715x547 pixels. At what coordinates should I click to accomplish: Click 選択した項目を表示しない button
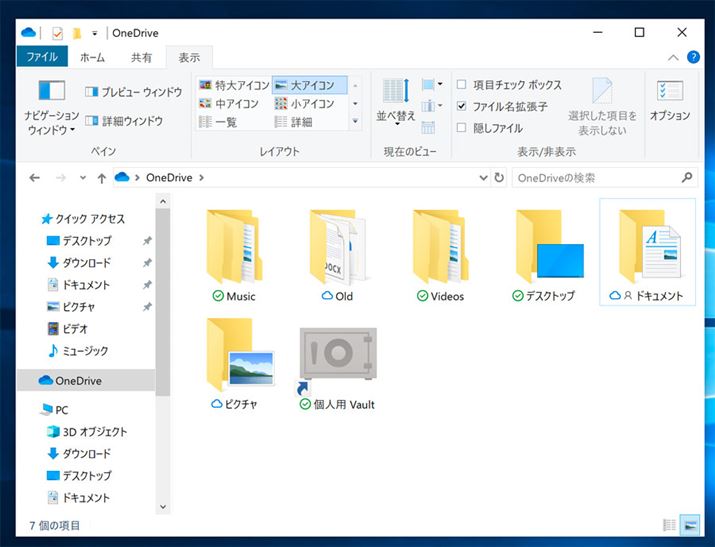[x=602, y=107]
